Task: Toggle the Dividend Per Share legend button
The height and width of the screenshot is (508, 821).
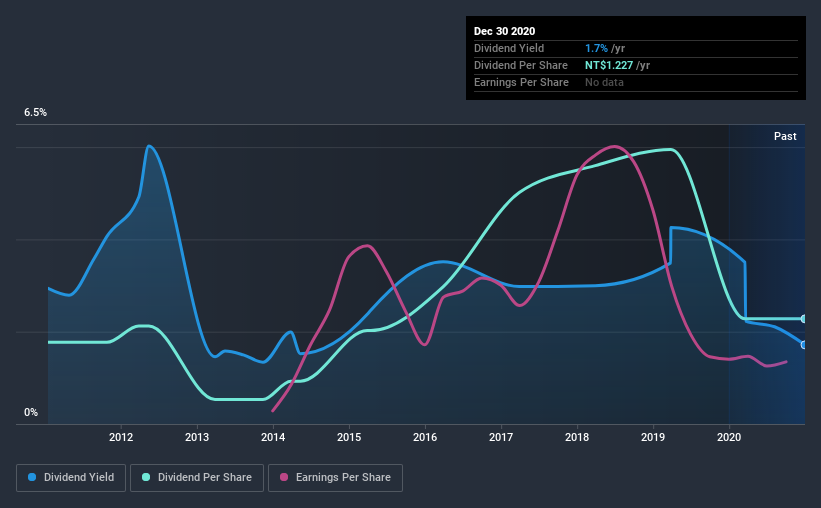Action: pos(197,478)
